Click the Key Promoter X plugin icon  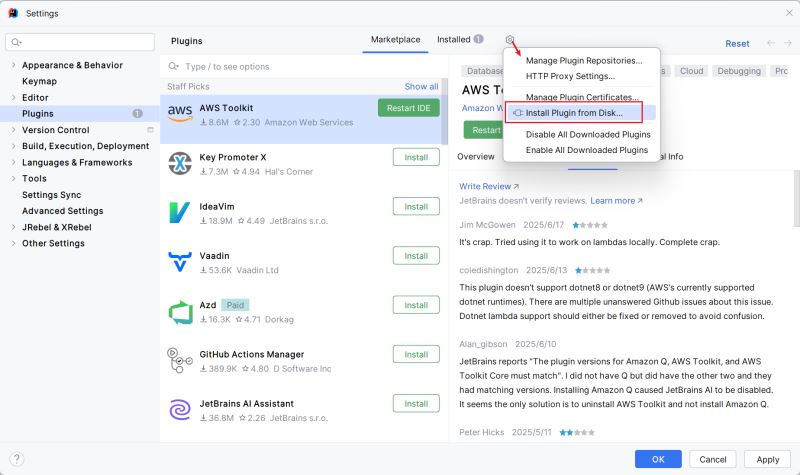click(180, 163)
